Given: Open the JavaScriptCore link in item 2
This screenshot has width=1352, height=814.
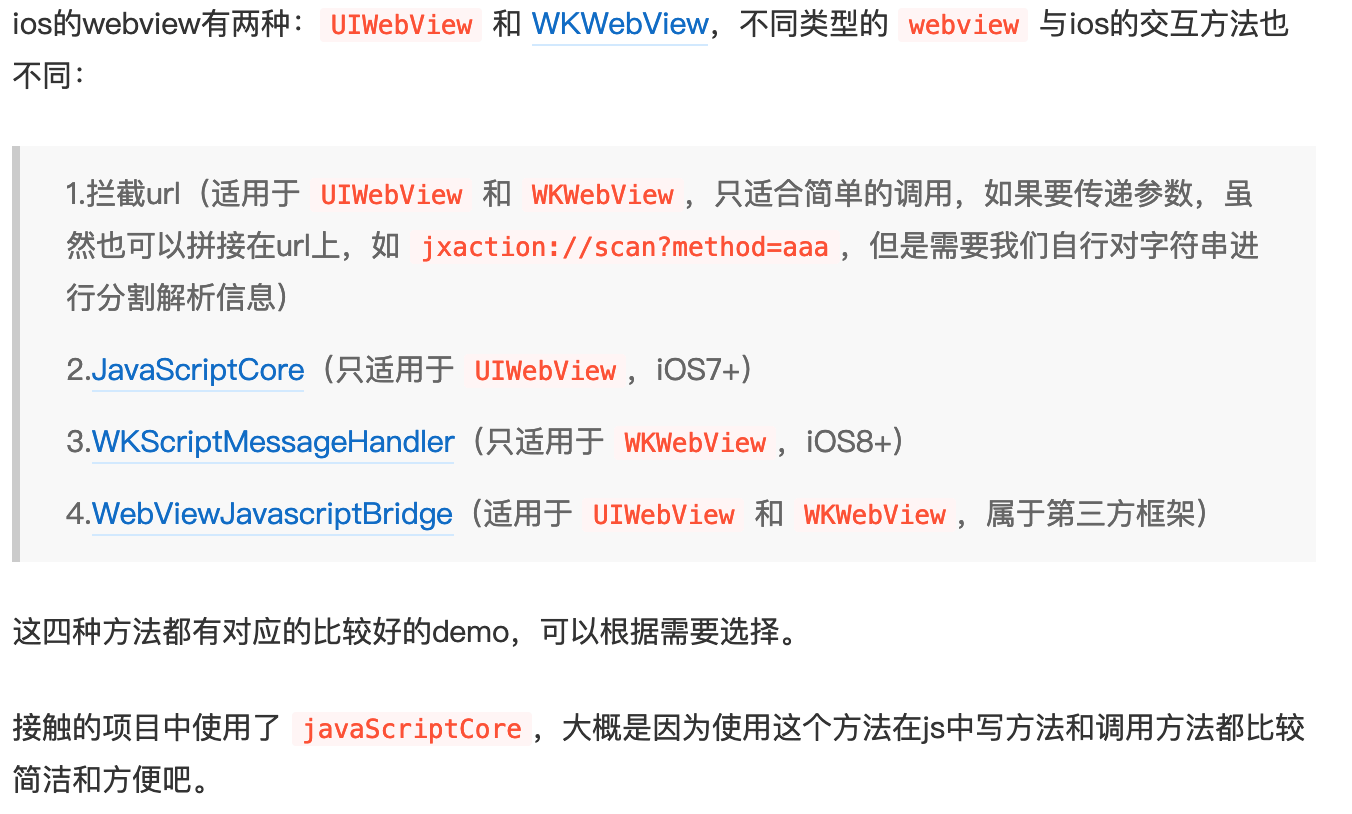Looking at the screenshot, I should click(x=198, y=371).
